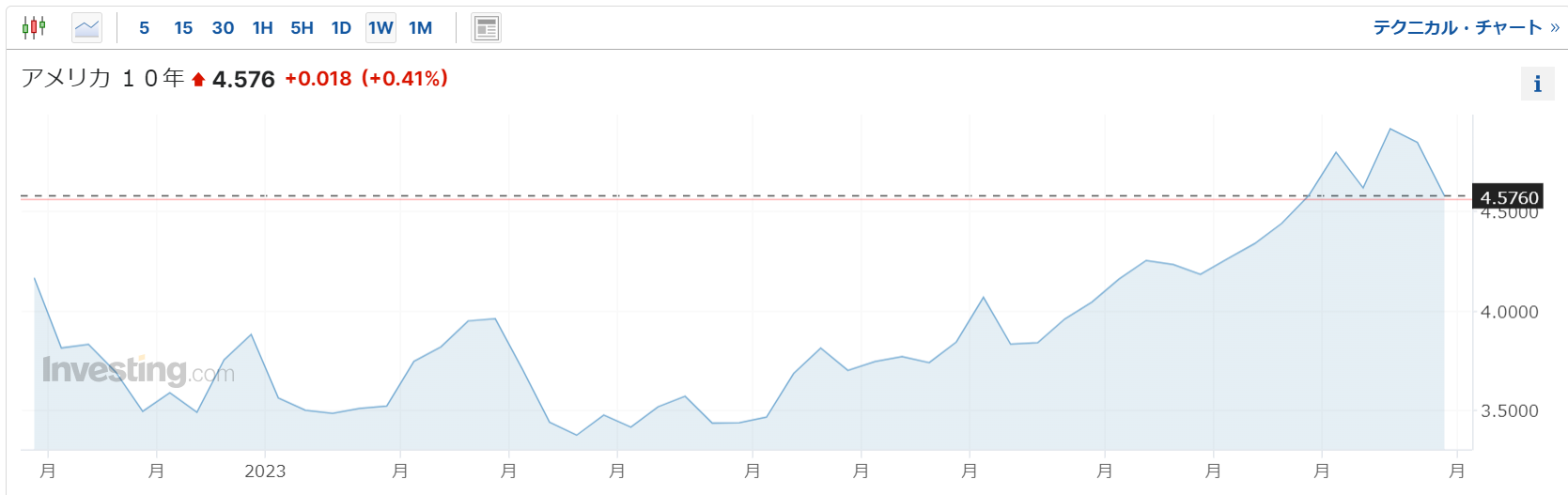Choose the 1M monthly interval
This screenshot has width=1568, height=495.
420,28
